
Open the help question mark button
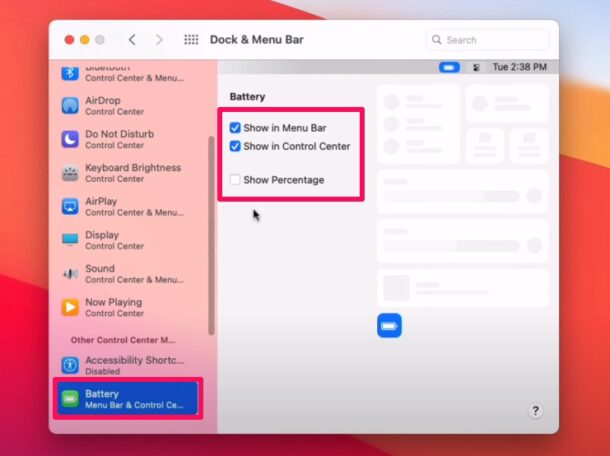click(535, 410)
